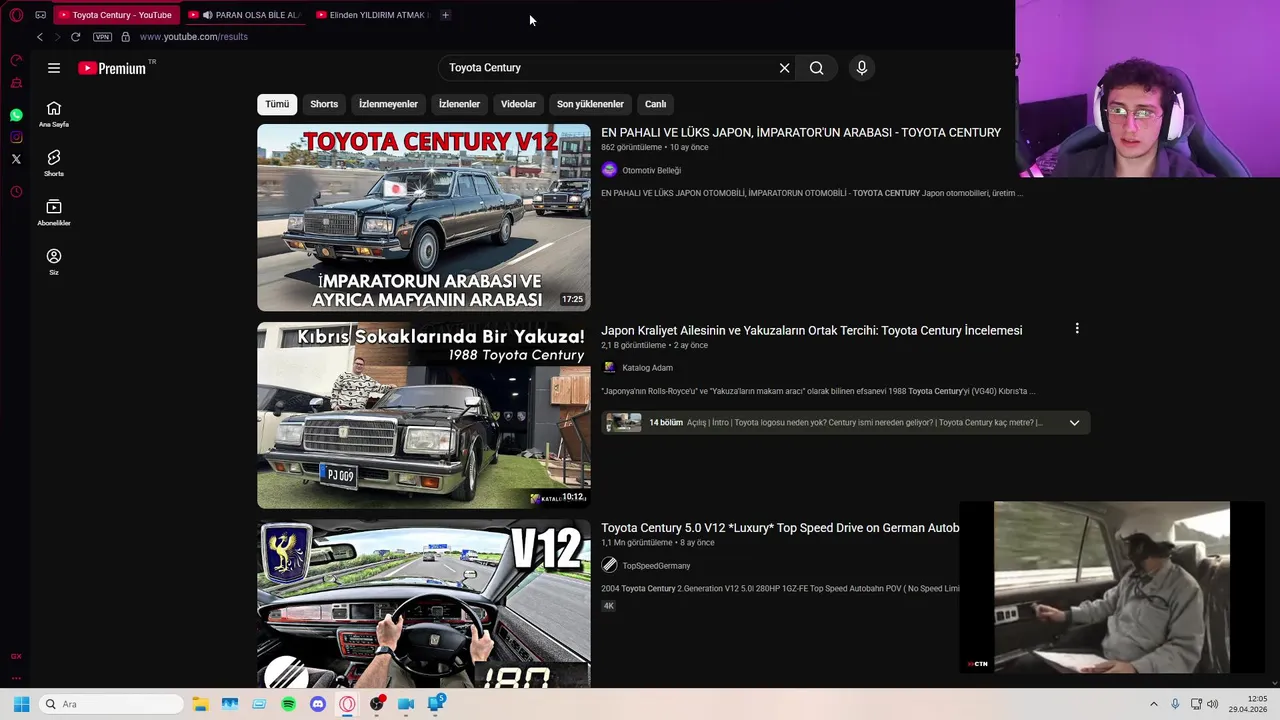Click the GX icon at sidebar bottom
This screenshot has width=1280, height=720.
16,656
